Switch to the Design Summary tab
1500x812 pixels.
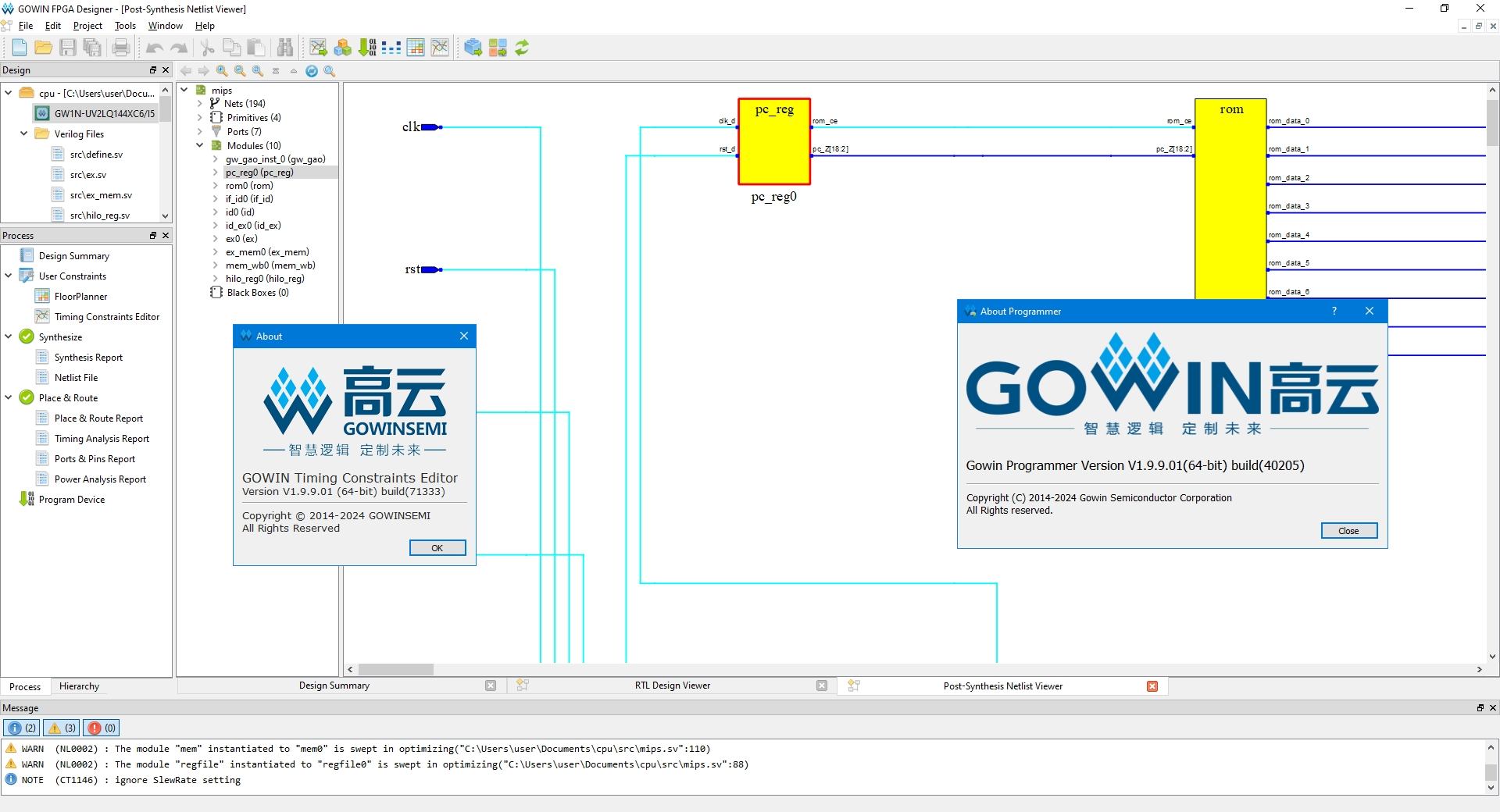(x=334, y=686)
